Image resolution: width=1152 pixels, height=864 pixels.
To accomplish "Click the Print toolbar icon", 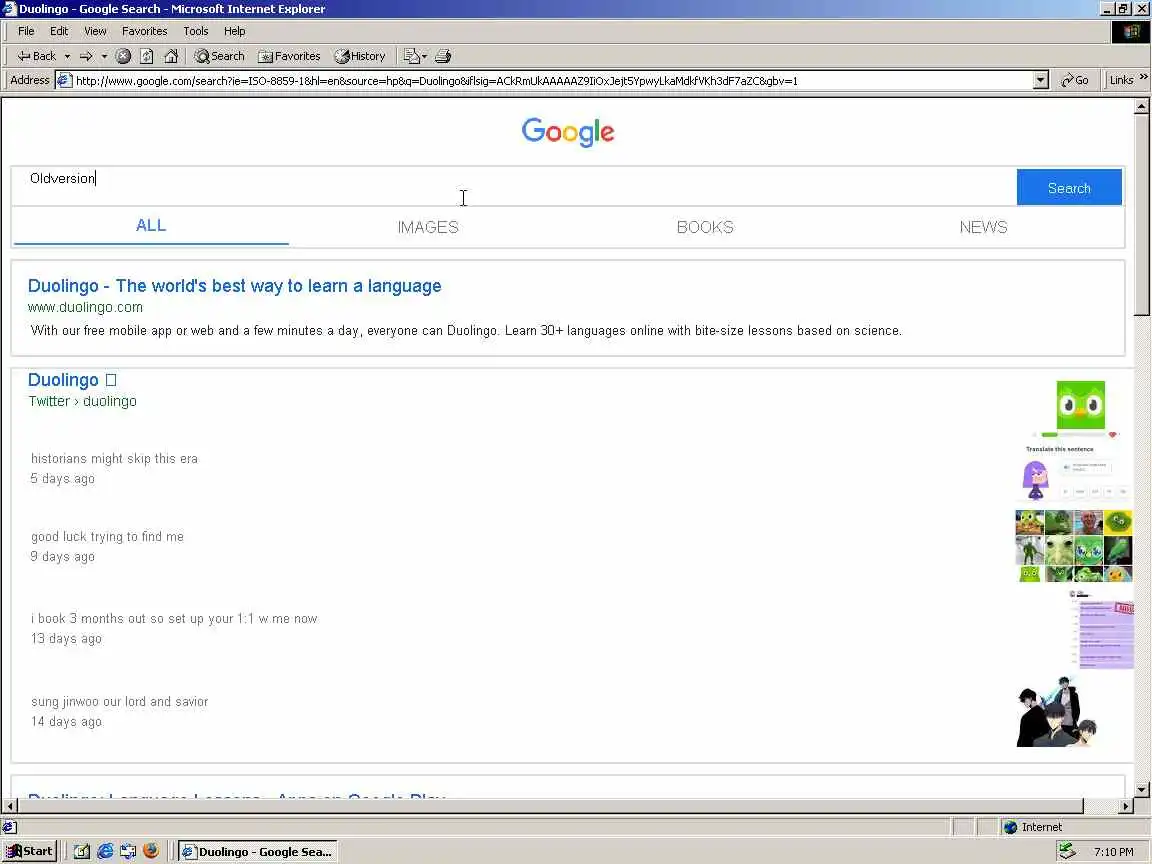I will (443, 56).
